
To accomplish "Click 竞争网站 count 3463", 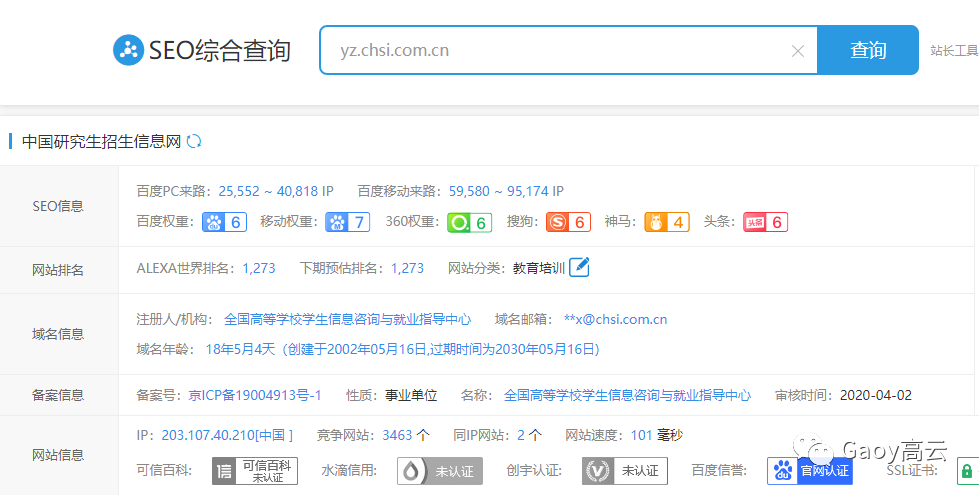I will pos(397,435).
